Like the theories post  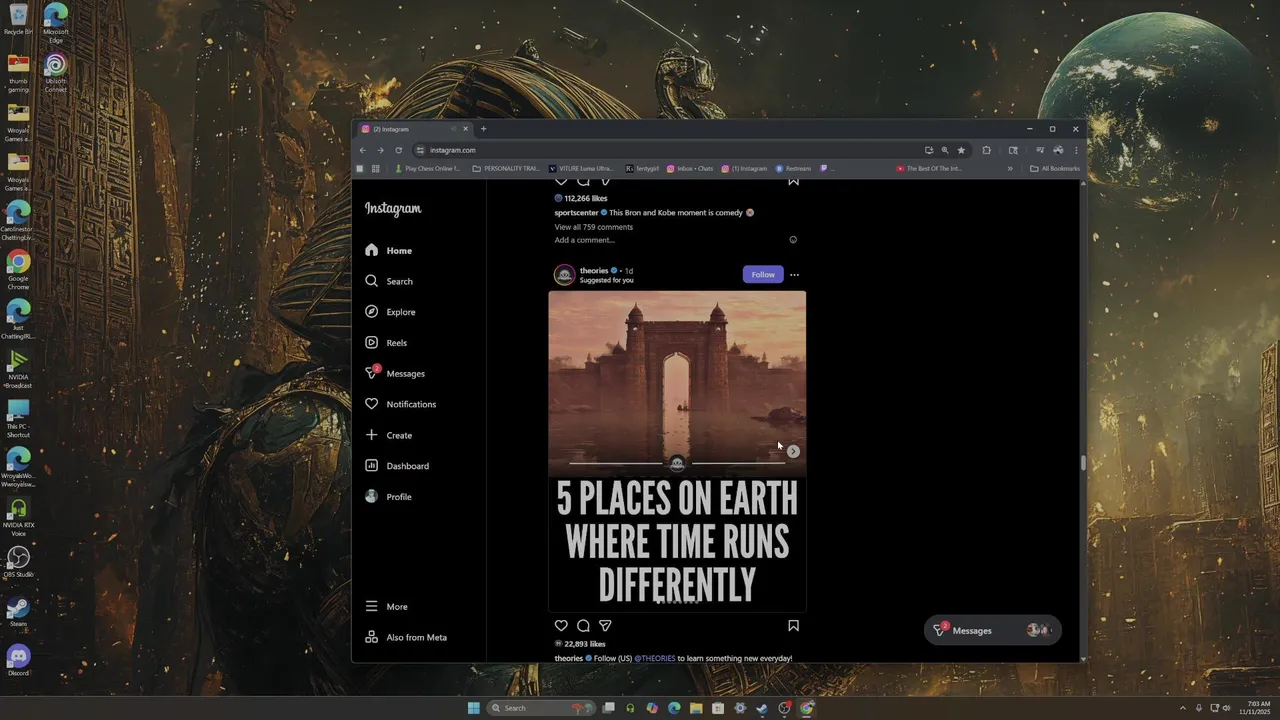pyautogui.click(x=561, y=626)
